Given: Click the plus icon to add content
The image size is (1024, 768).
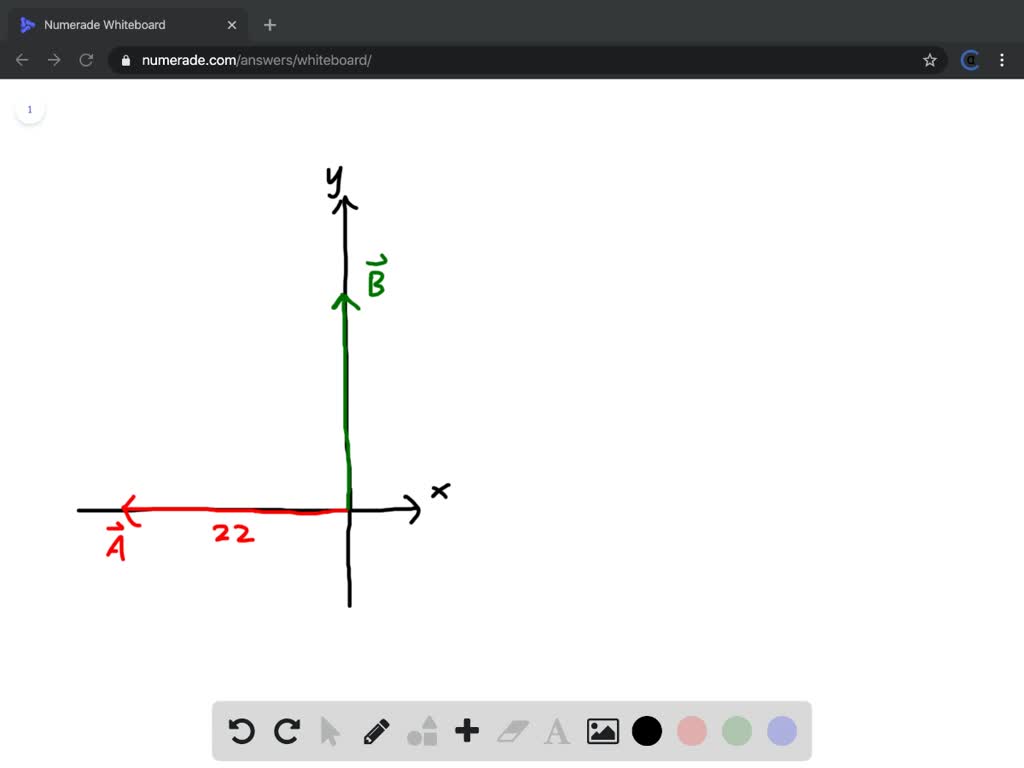Looking at the screenshot, I should pyautogui.click(x=466, y=731).
